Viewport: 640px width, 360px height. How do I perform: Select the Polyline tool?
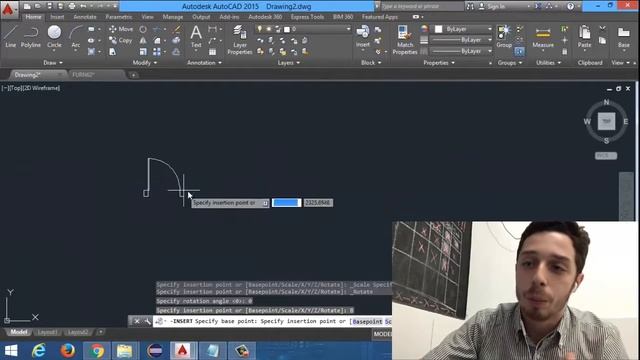coord(31,37)
